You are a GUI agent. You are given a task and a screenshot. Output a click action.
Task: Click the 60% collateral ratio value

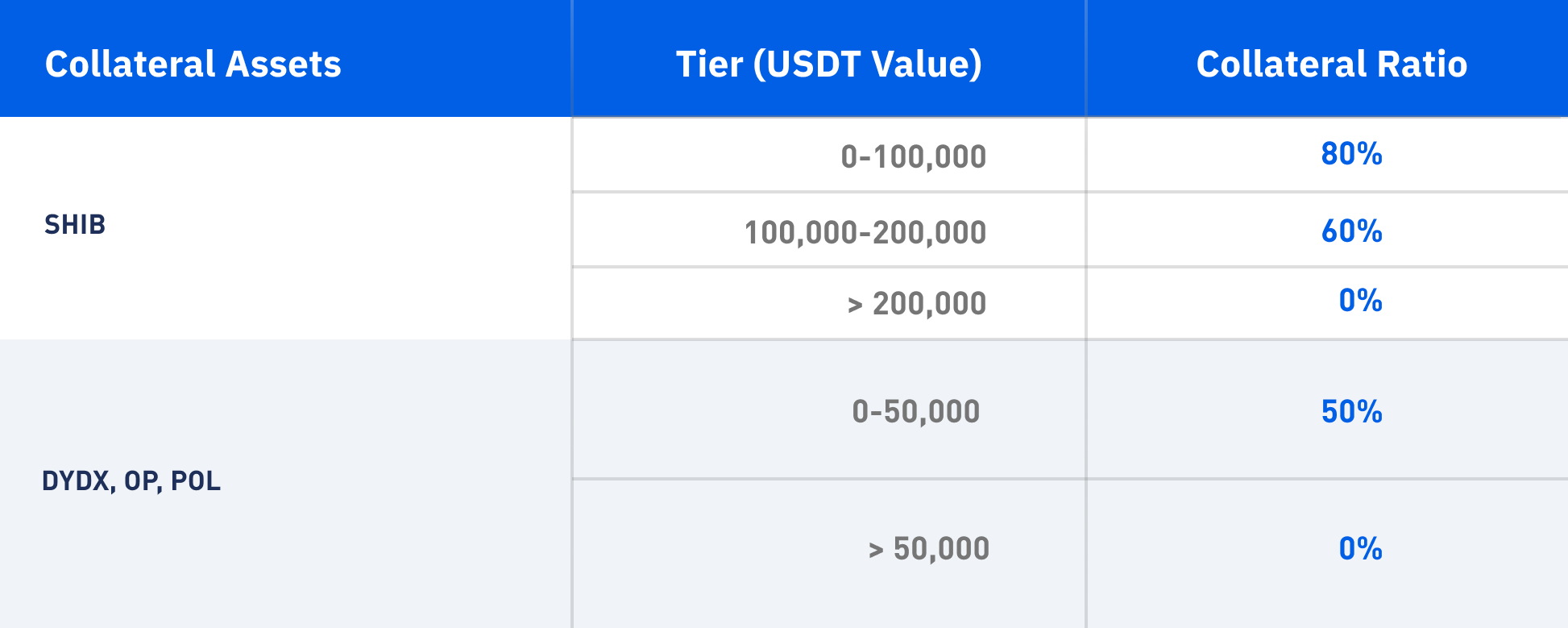point(1351,231)
